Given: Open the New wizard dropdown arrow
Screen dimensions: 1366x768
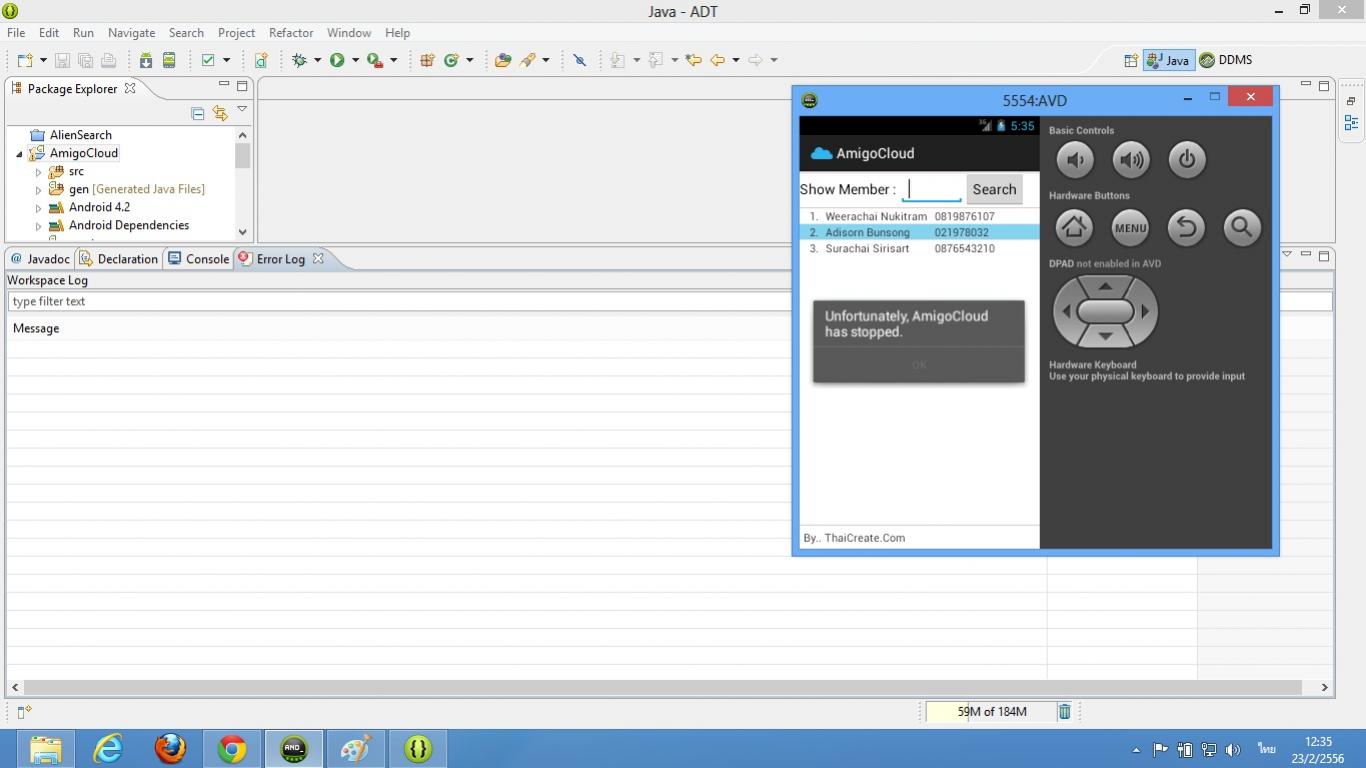Looking at the screenshot, I should pyautogui.click(x=43, y=60).
